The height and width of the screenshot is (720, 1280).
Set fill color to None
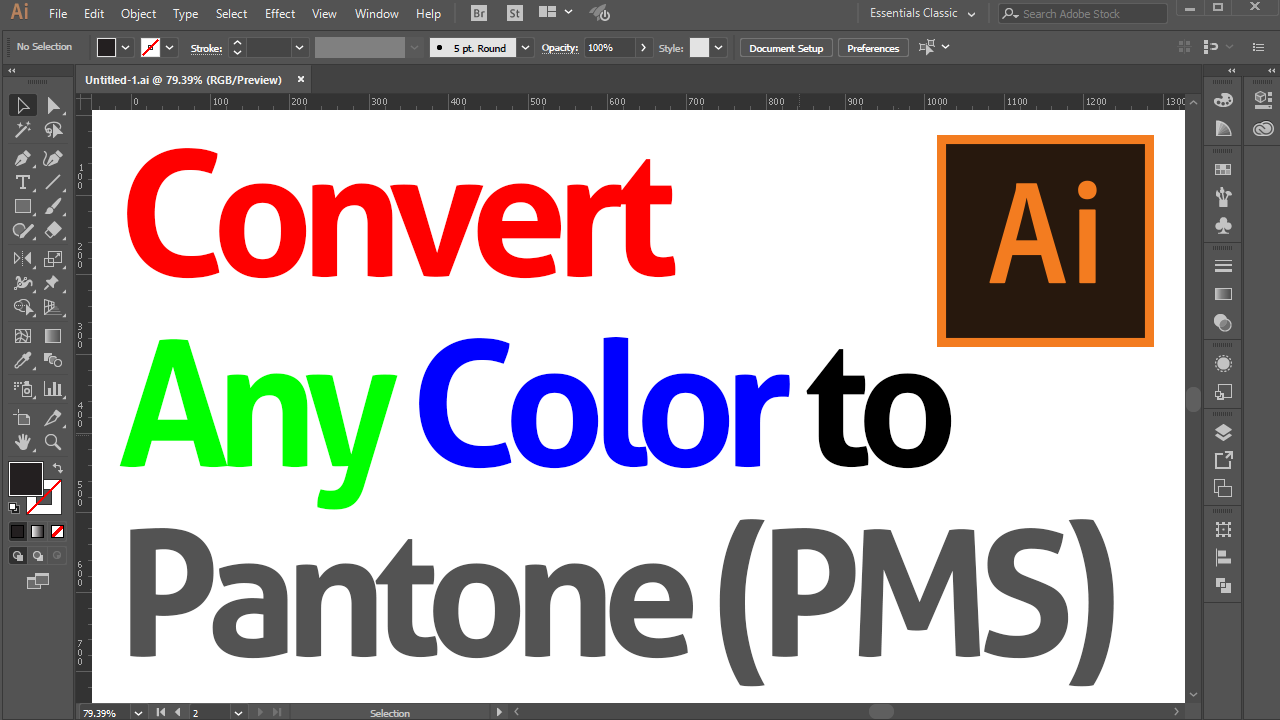[58, 531]
